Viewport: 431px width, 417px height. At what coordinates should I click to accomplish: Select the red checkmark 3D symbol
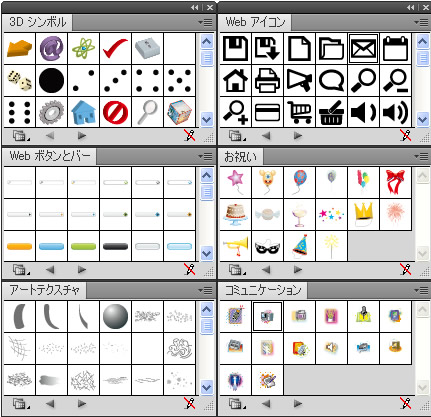[115, 48]
